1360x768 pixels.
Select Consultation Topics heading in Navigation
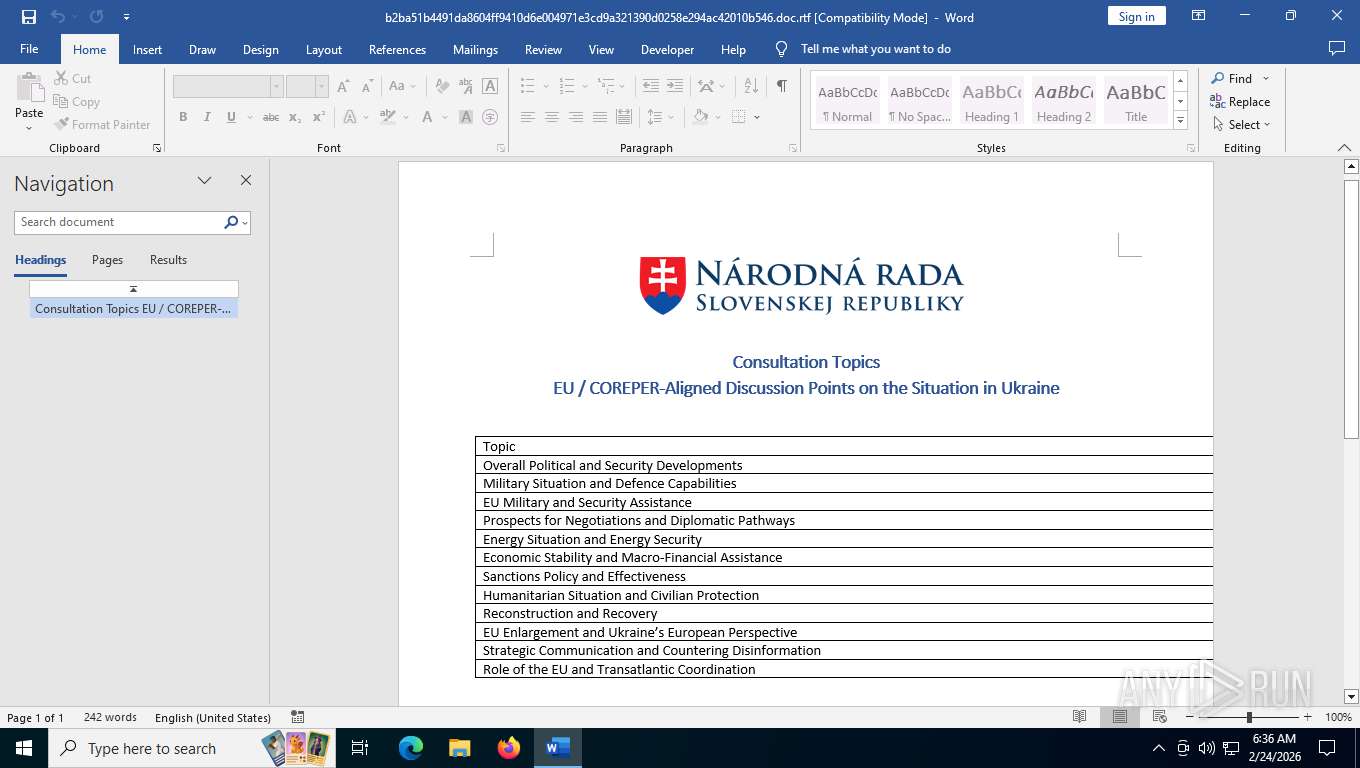click(133, 309)
